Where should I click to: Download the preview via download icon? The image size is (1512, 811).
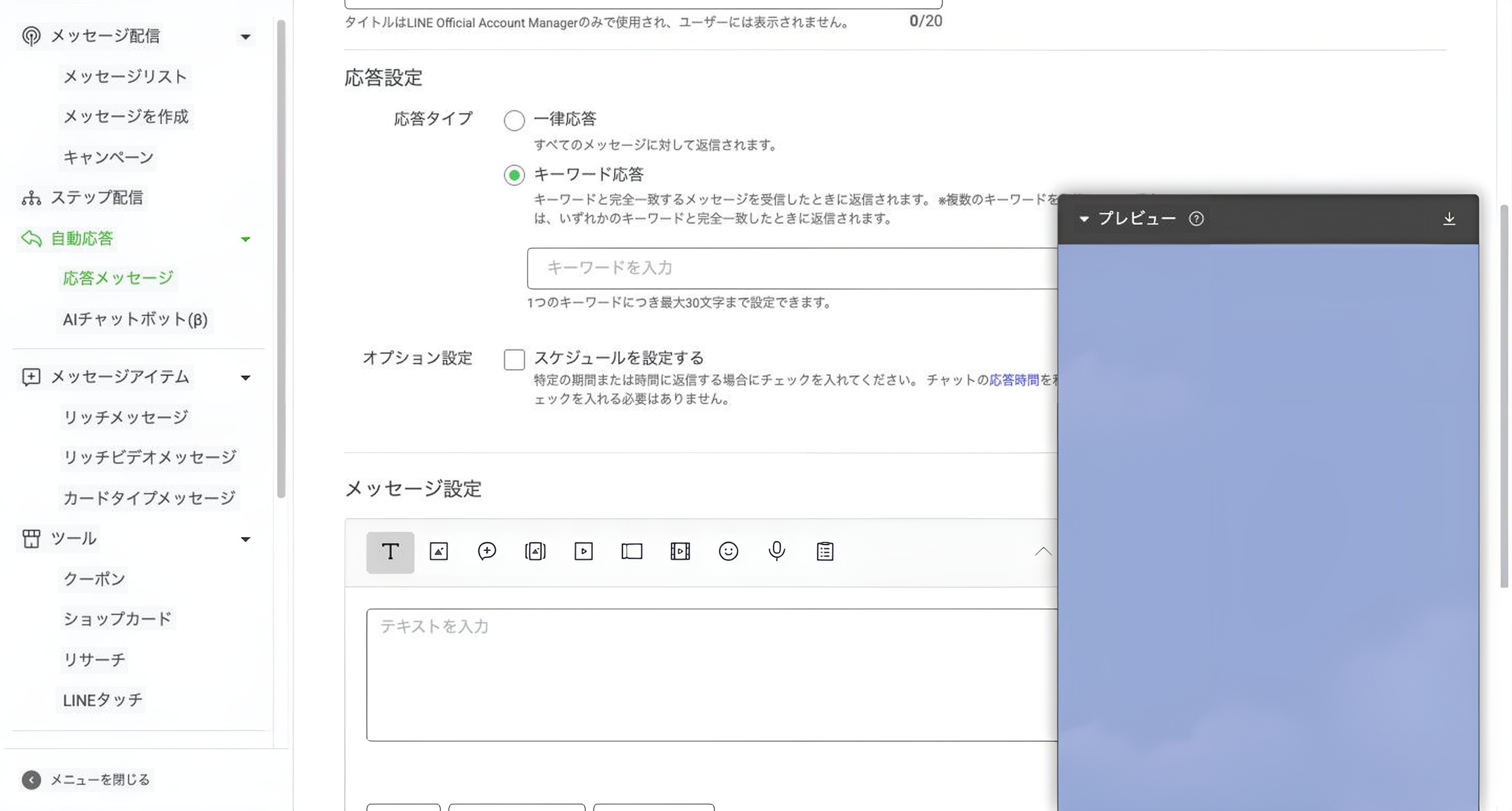coord(1449,218)
